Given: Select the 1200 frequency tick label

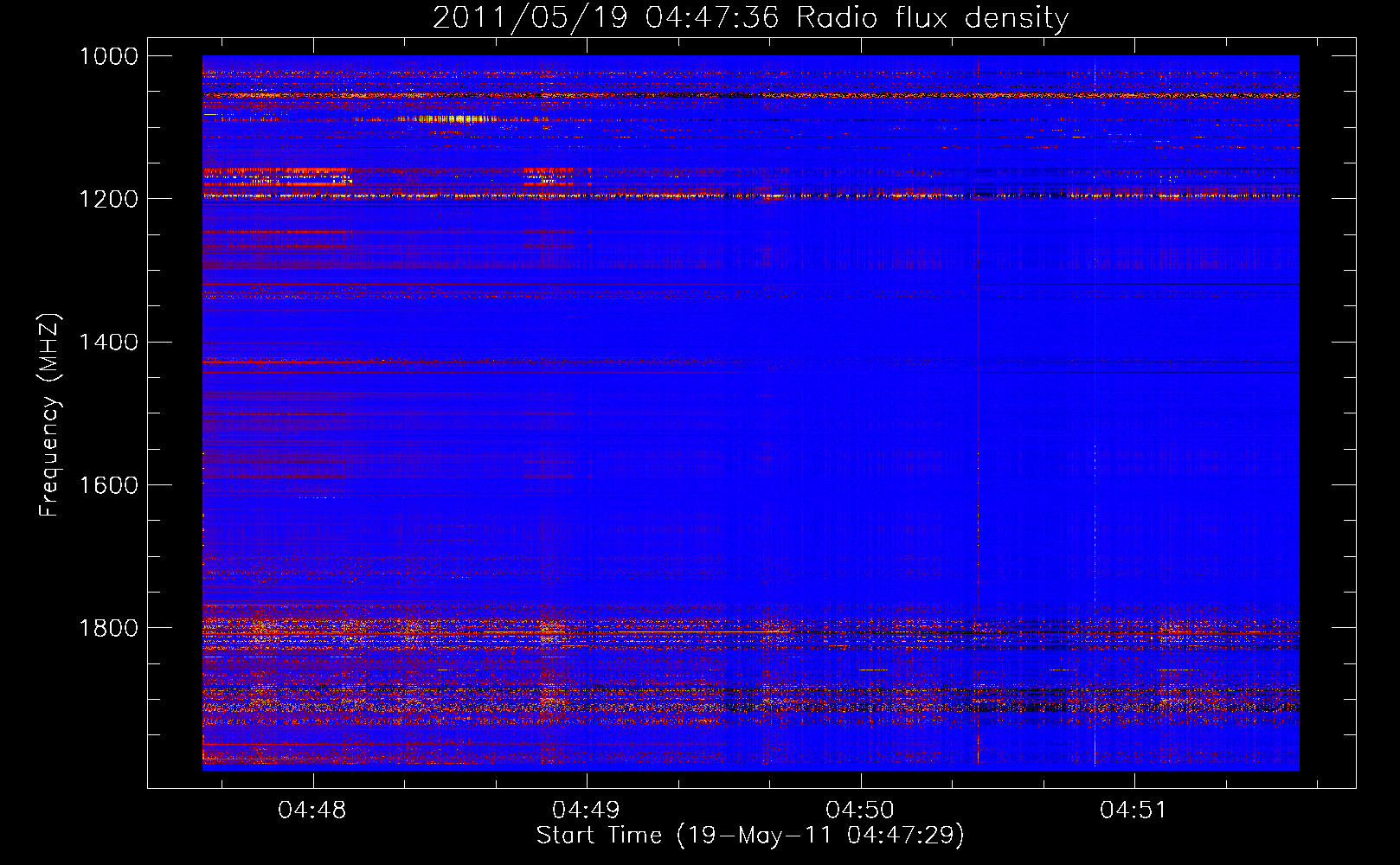Looking at the screenshot, I should click(x=108, y=199).
